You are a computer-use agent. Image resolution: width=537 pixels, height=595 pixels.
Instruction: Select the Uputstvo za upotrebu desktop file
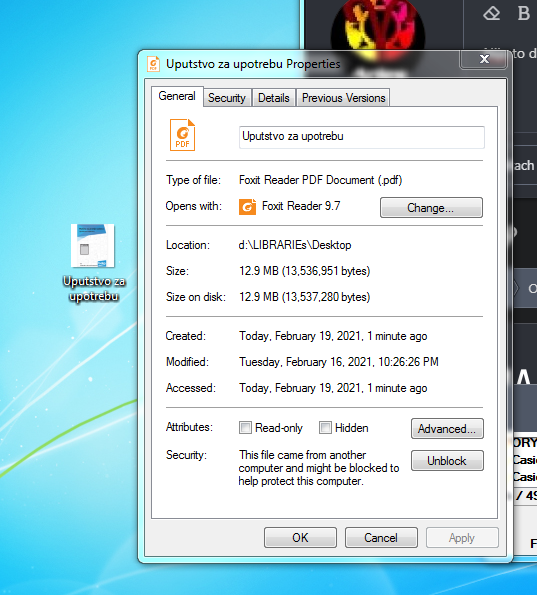point(93,264)
